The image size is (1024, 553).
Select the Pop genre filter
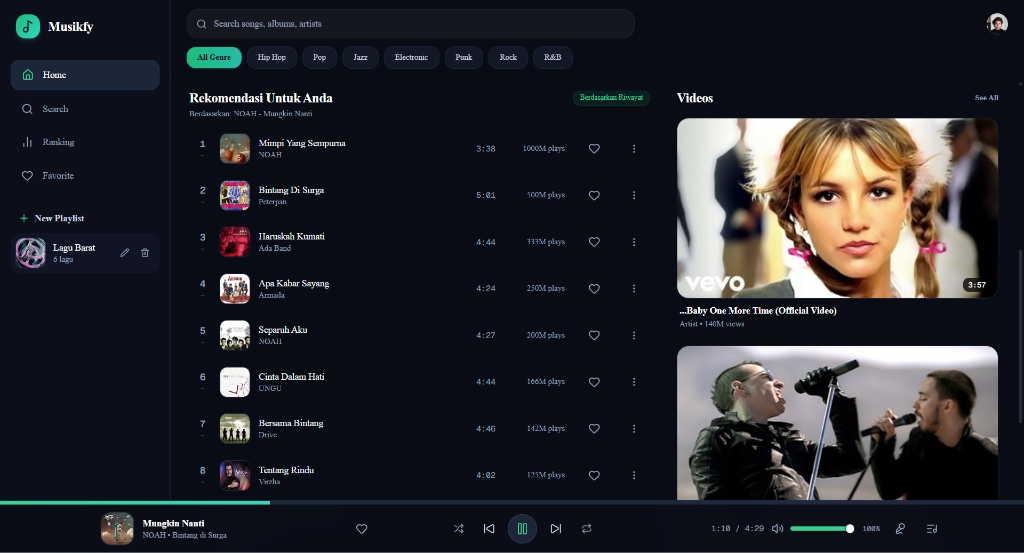pos(319,57)
